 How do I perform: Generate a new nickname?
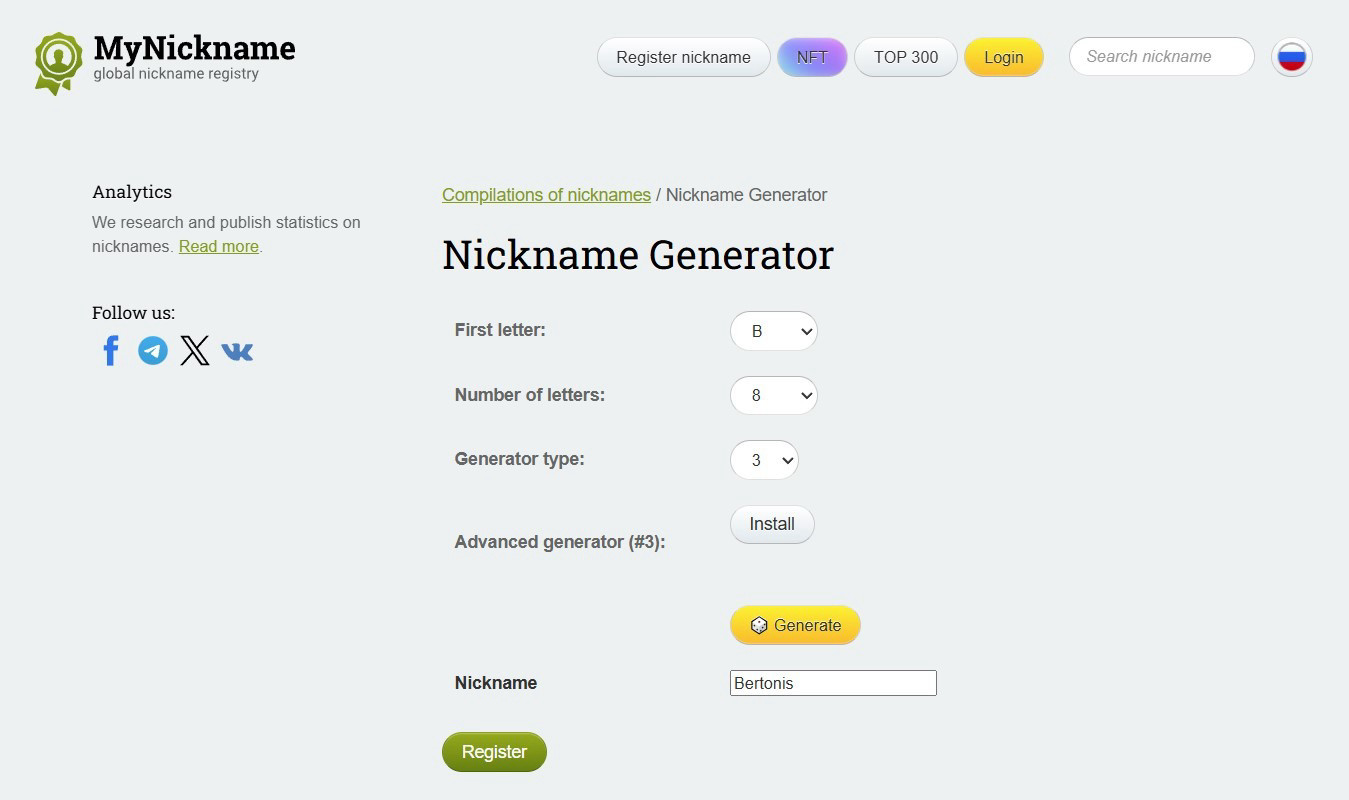(795, 625)
